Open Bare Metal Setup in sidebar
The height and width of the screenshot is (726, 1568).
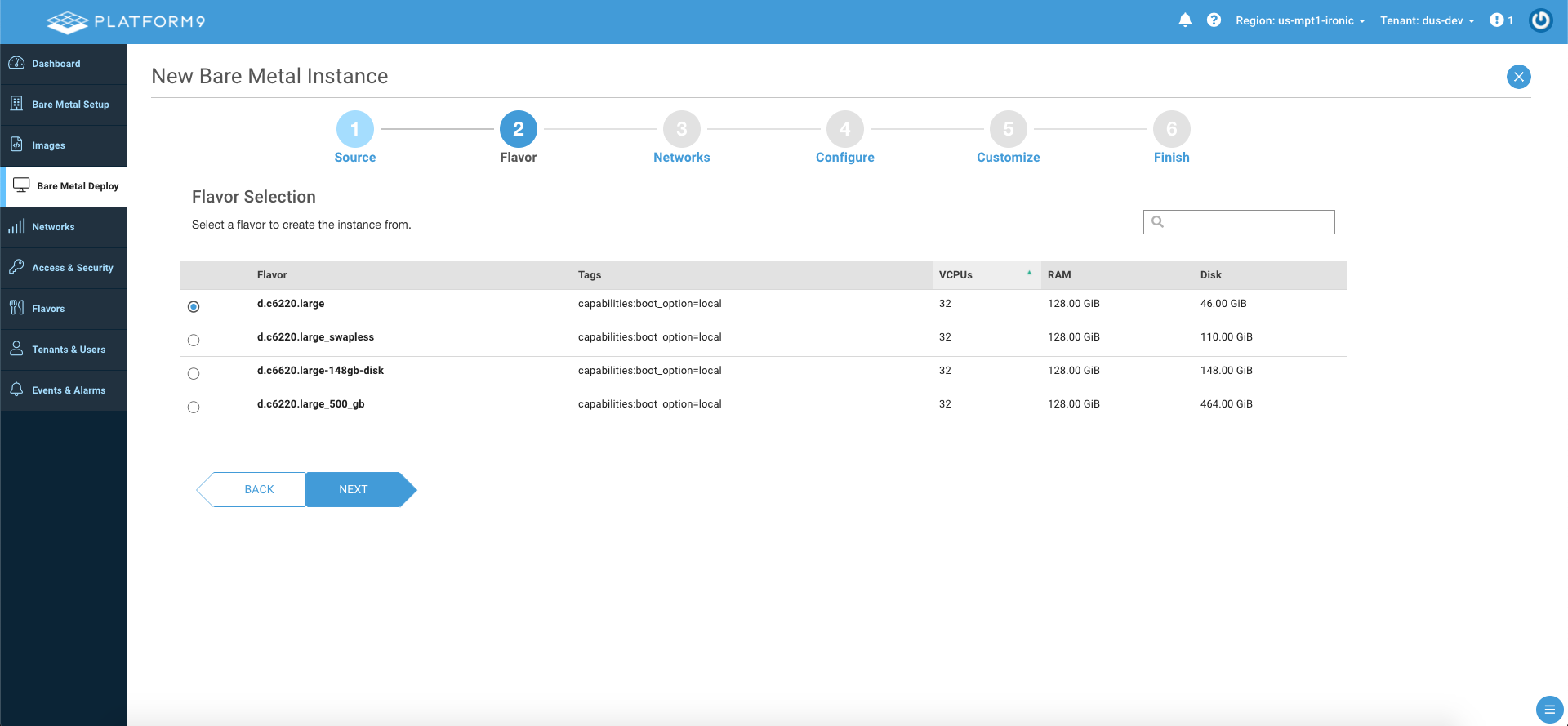[x=64, y=105]
